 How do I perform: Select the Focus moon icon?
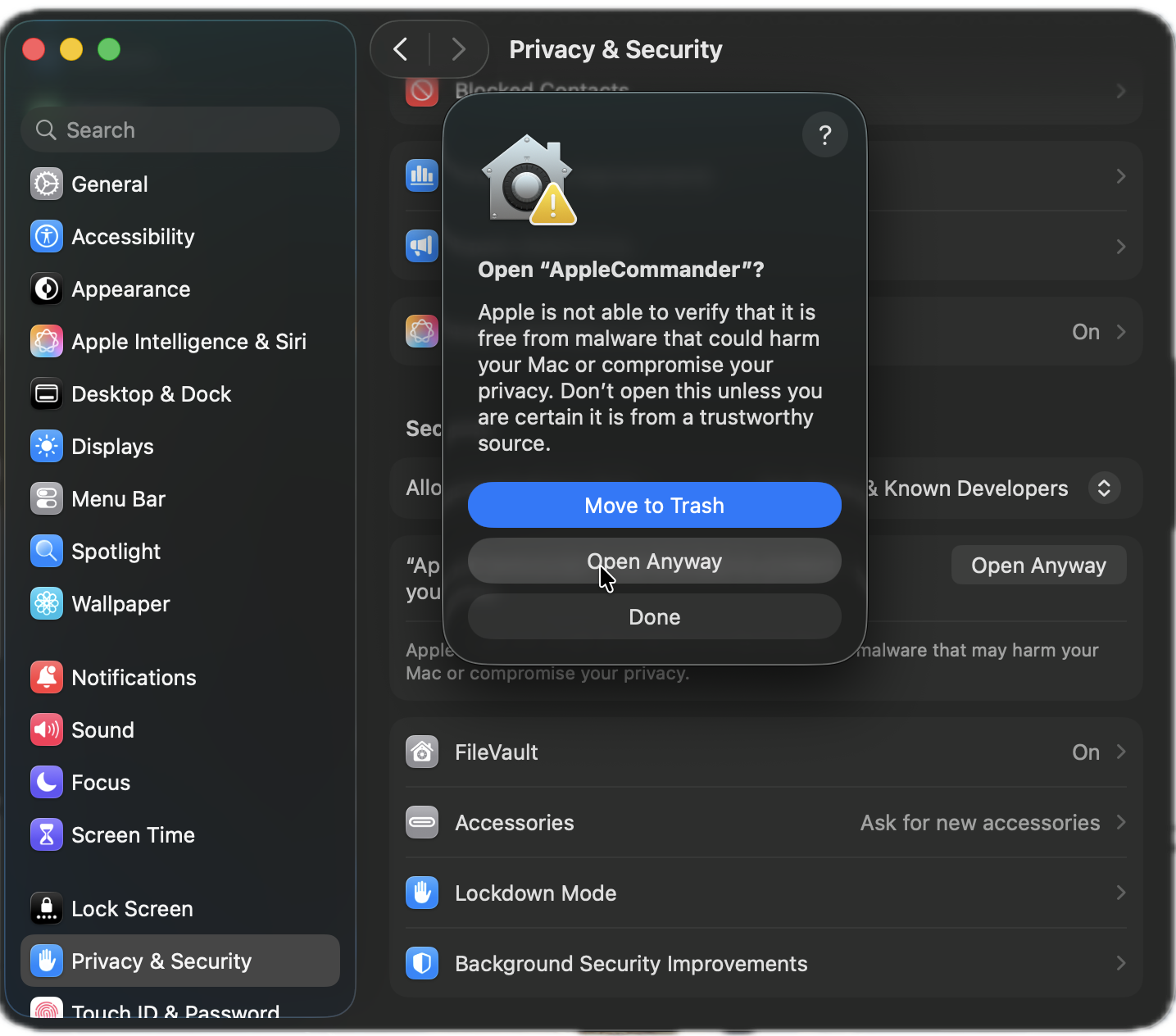click(47, 782)
